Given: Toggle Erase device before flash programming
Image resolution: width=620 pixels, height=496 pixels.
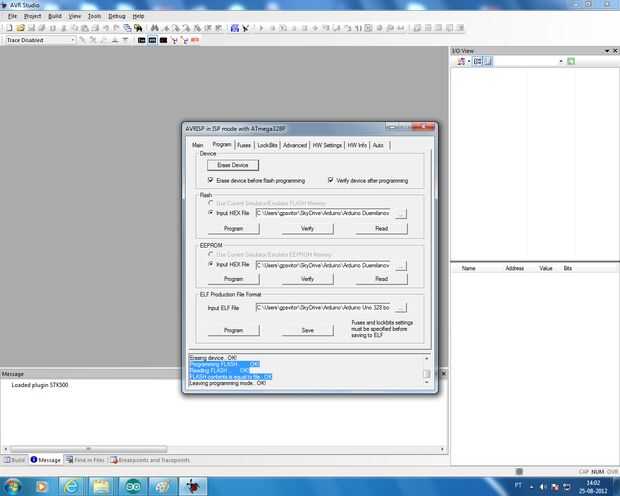Looking at the screenshot, I should 211,180.
